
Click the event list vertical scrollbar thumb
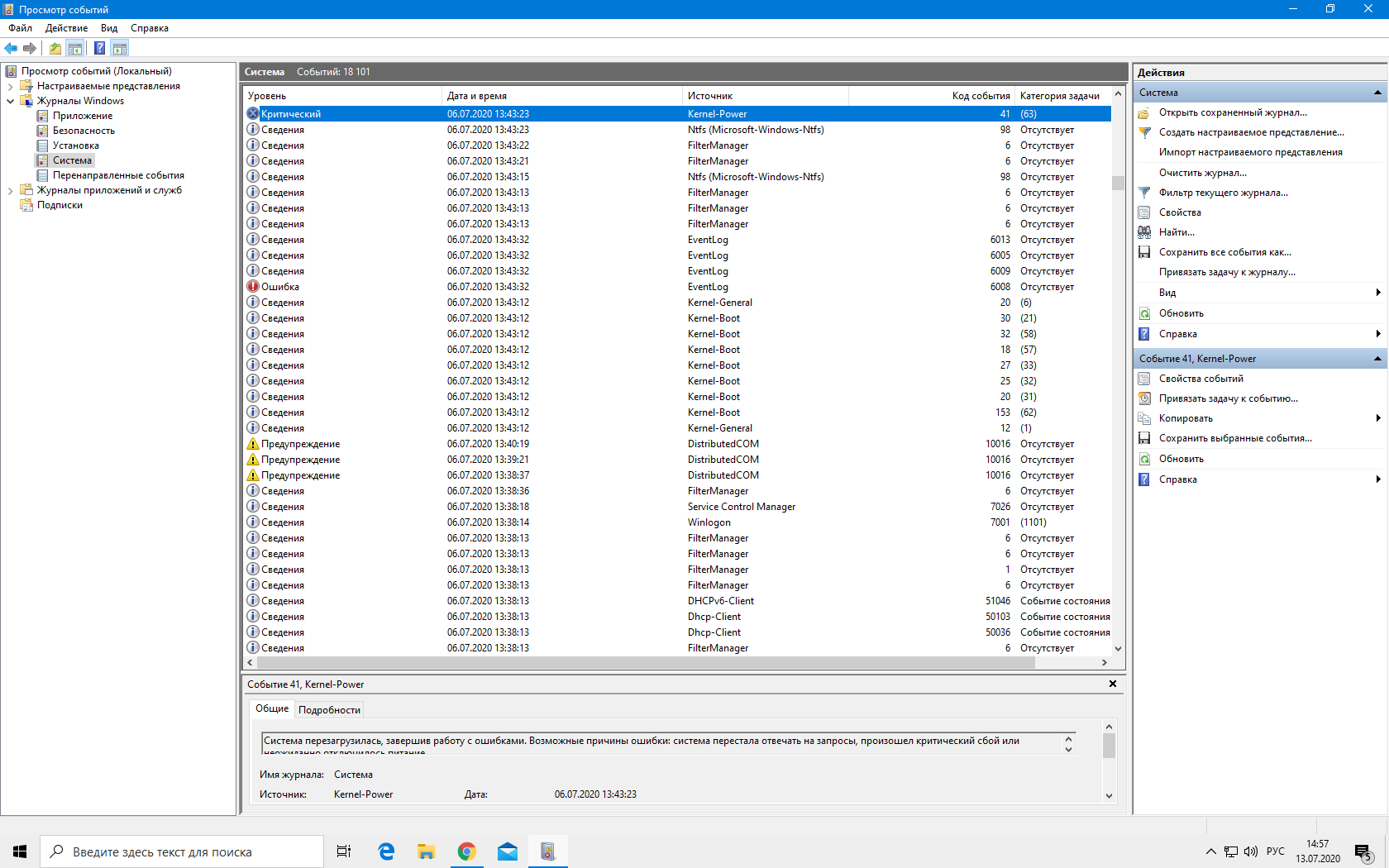1118,183
